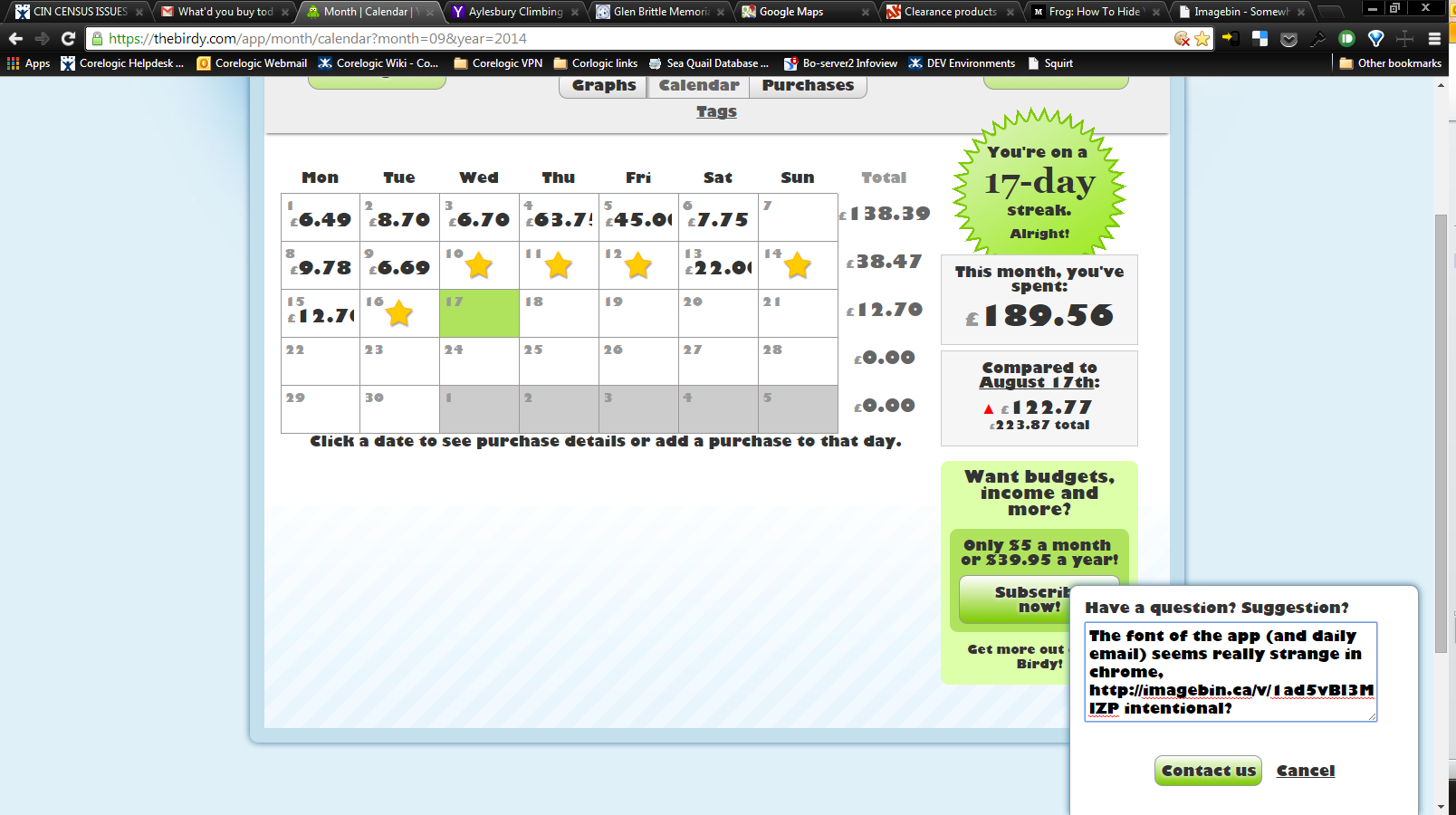
Task: Click the star on Thursday the 11th
Action: click(x=559, y=266)
